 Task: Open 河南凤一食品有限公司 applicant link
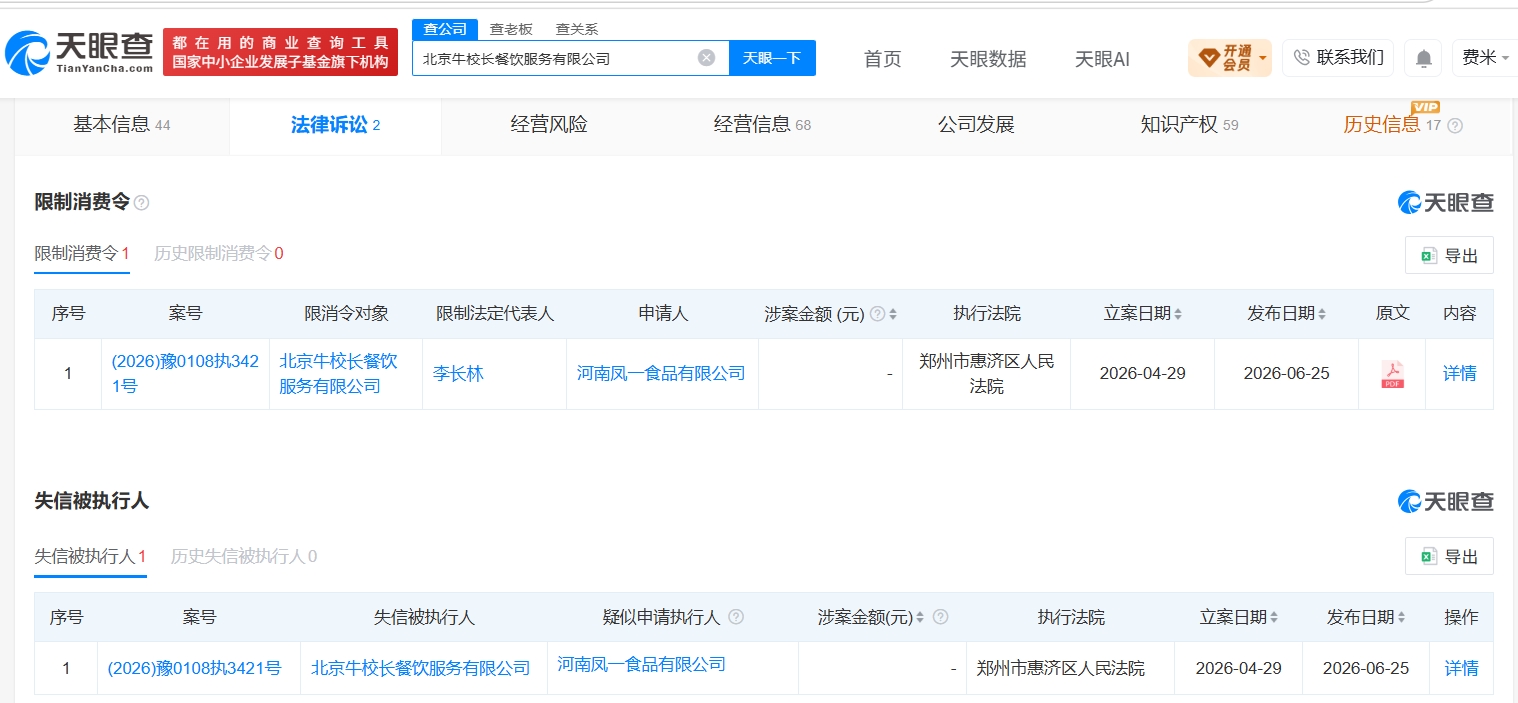coord(661,374)
